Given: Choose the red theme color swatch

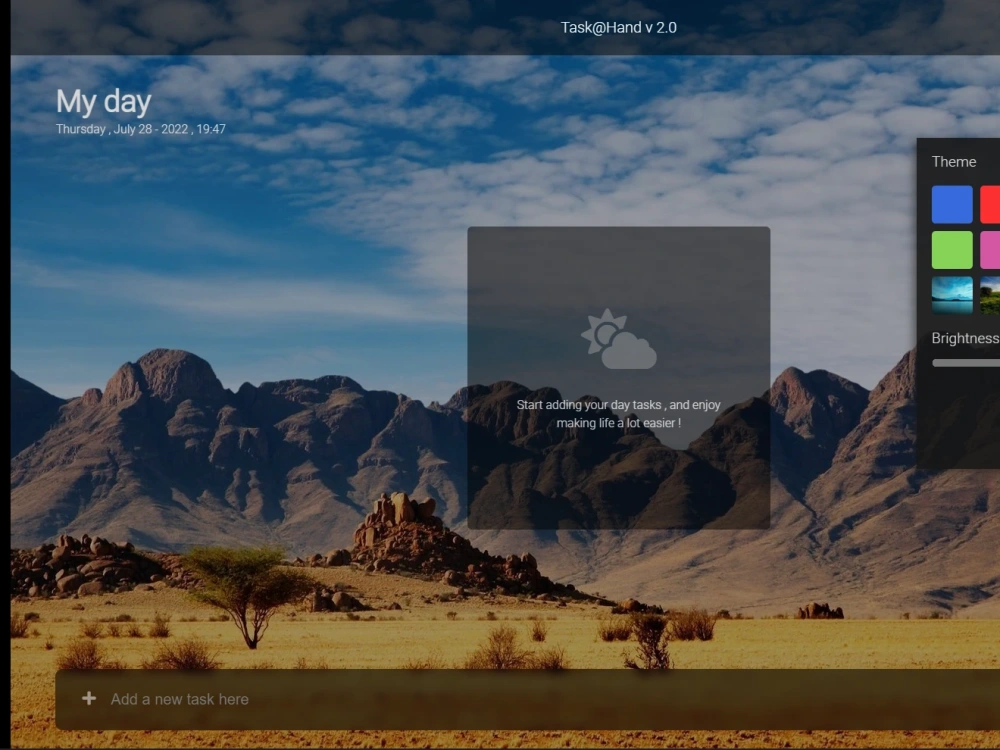Looking at the screenshot, I should pyautogui.click(x=990, y=205).
